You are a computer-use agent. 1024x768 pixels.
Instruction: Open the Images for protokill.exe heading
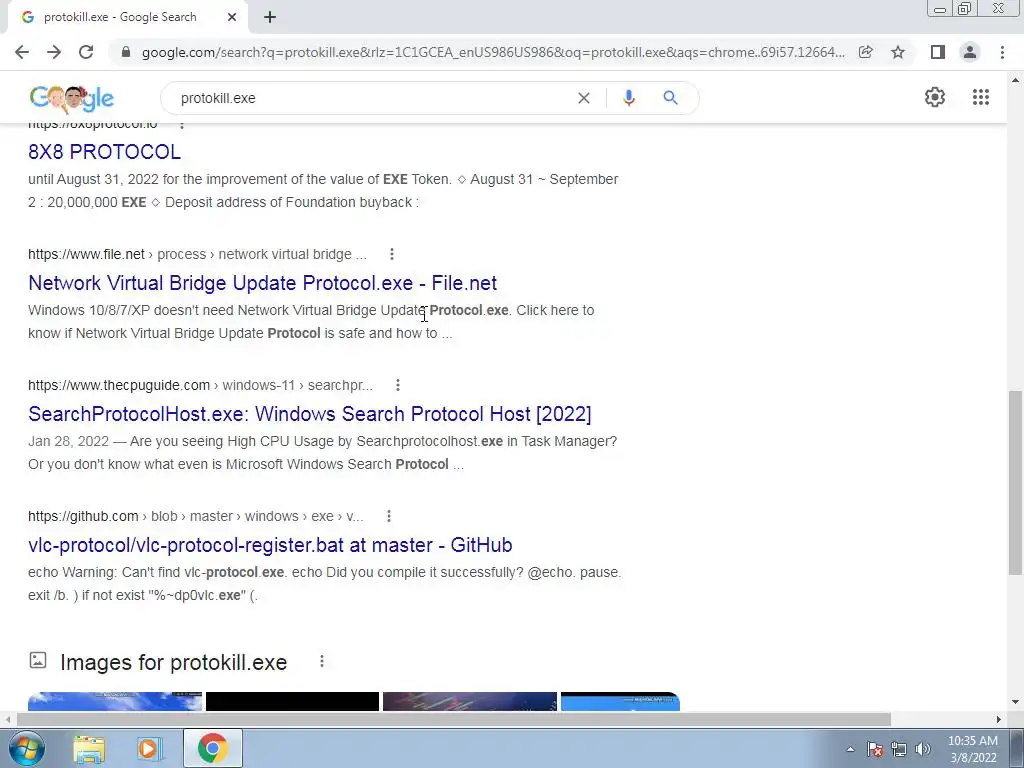pyautogui.click(x=174, y=662)
